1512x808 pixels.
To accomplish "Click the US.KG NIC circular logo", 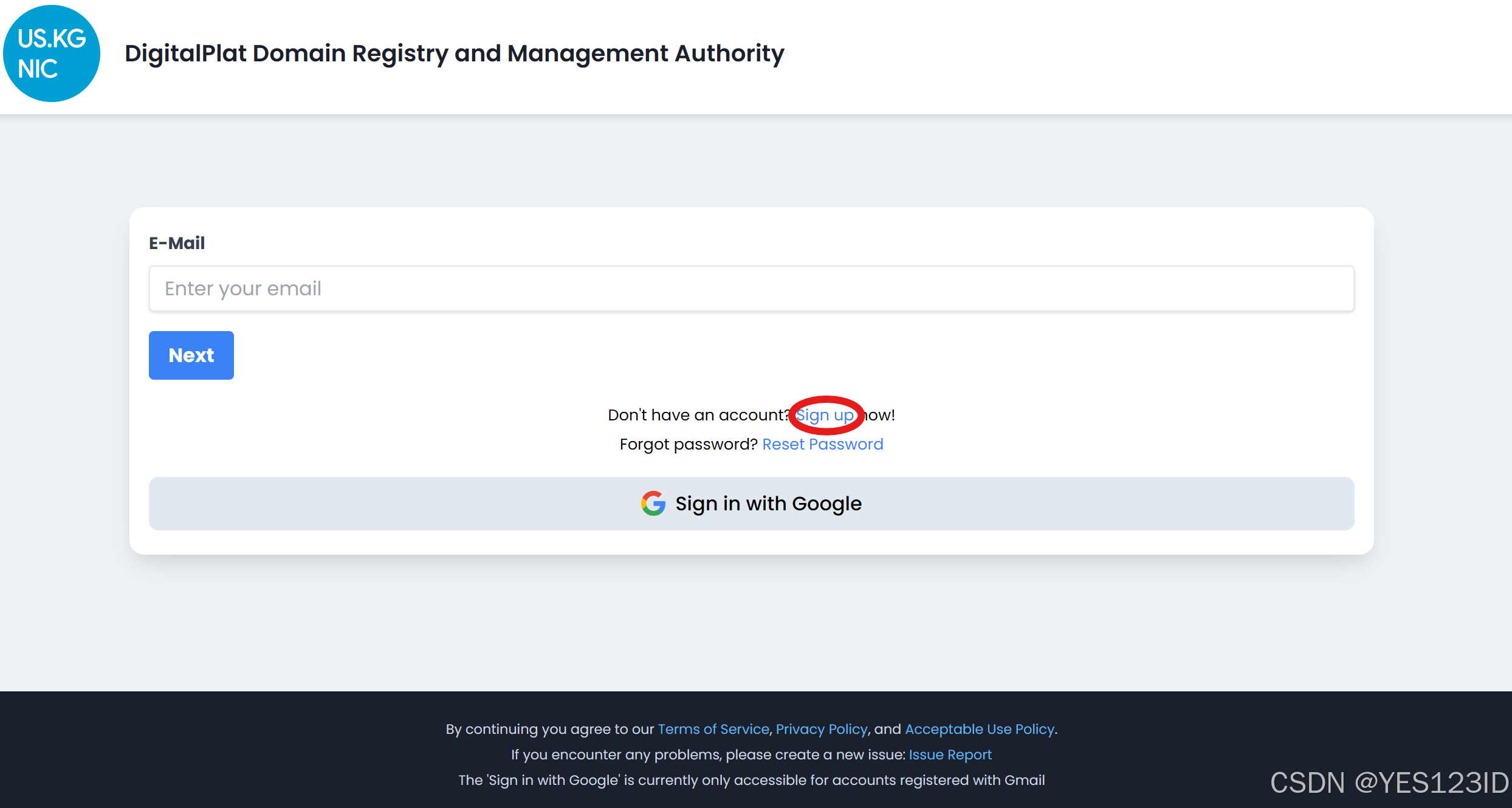I will (x=52, y=53).
